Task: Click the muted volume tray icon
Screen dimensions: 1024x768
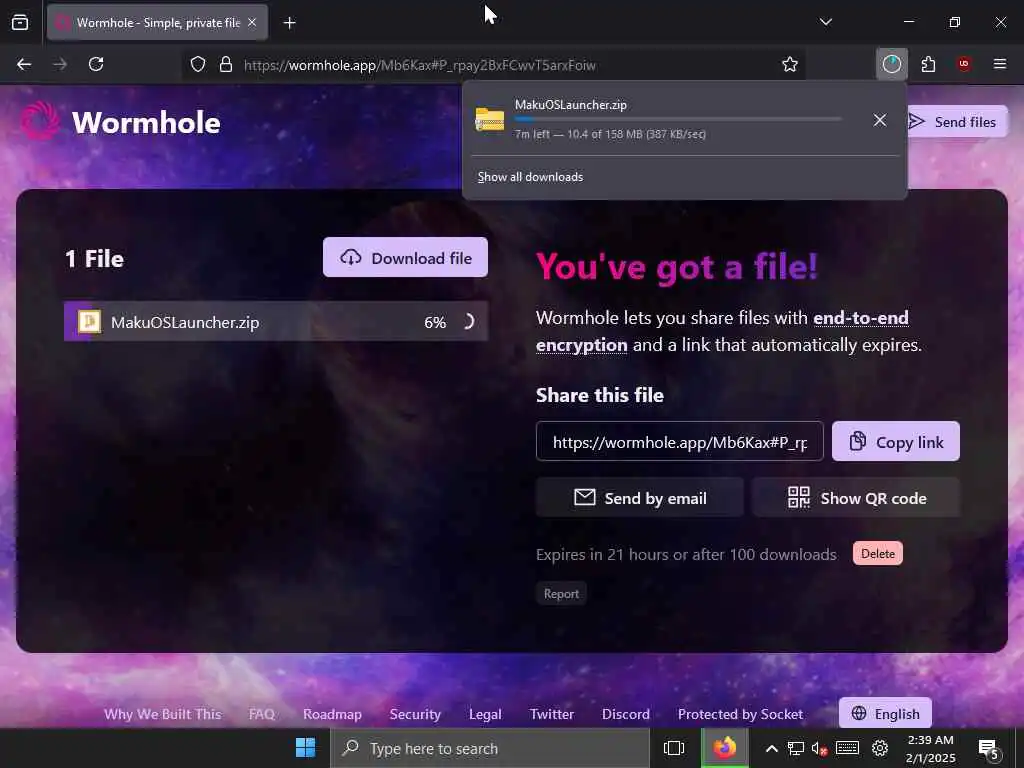Action: click(820, 748)
